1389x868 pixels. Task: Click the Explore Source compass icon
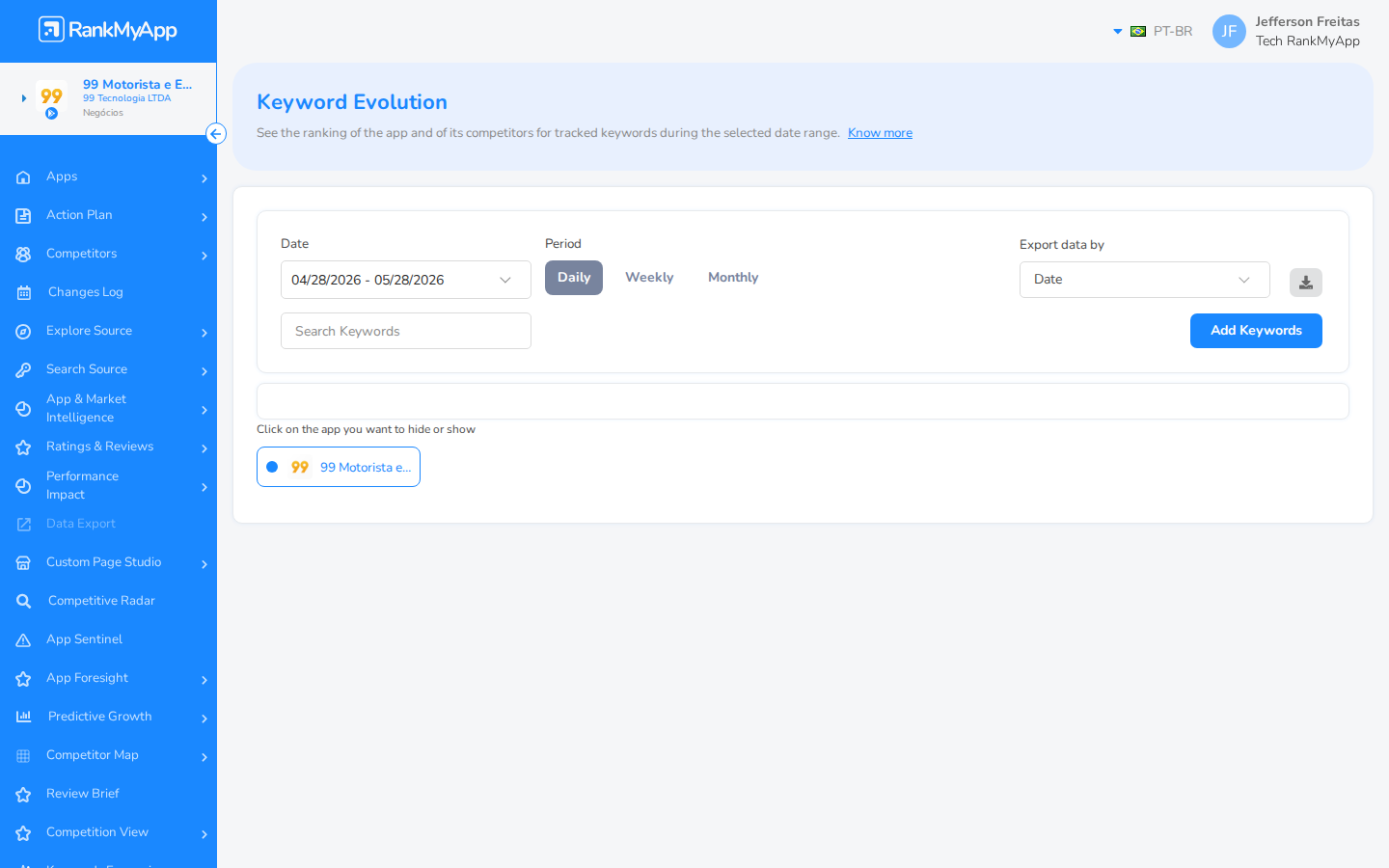tap(23, 332)
